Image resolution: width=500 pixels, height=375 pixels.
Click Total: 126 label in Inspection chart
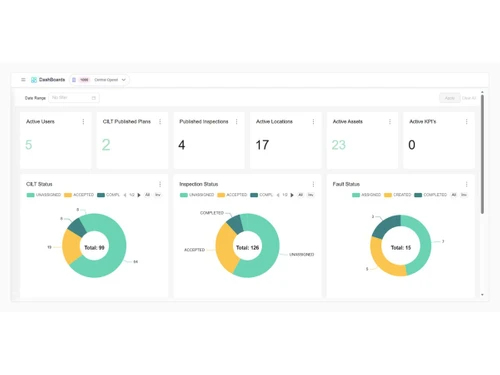click(x=247, y=248)
